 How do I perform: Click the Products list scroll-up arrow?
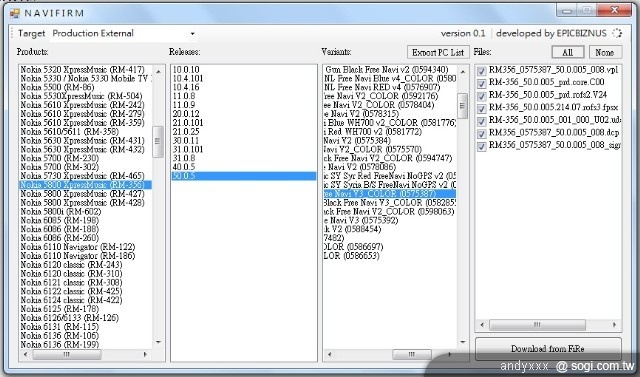point(158,72)
